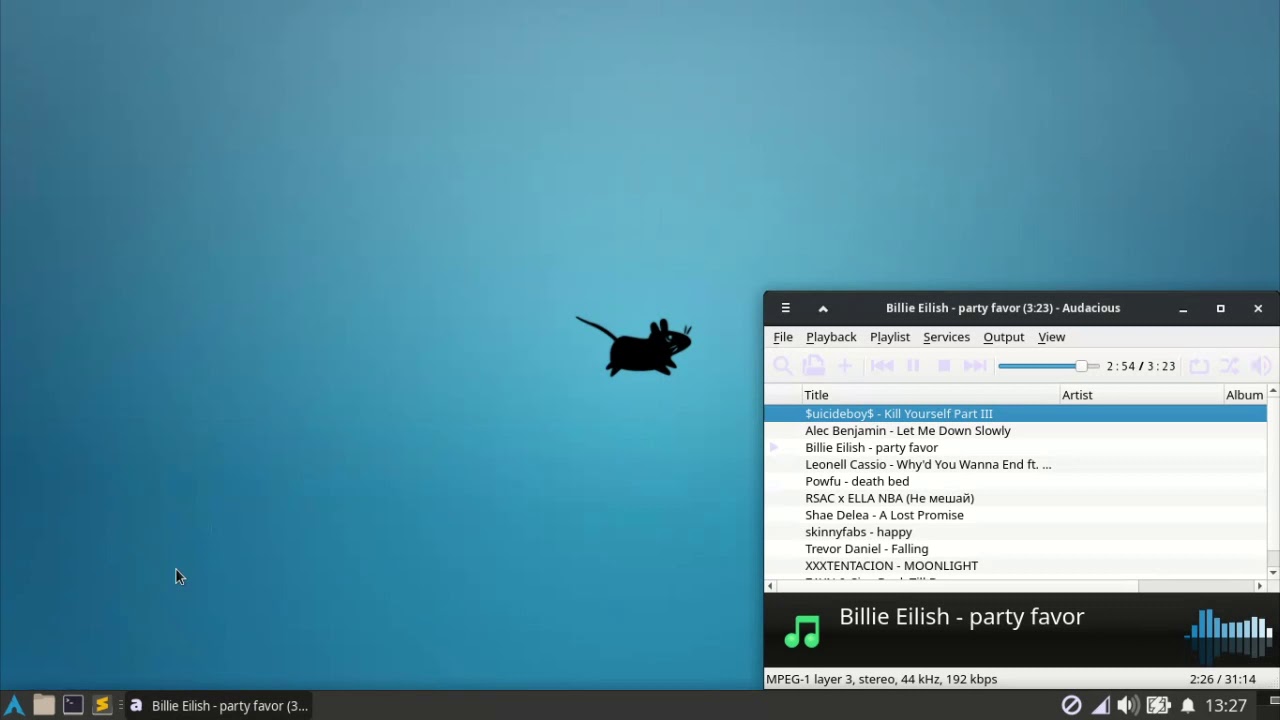Click the horizontal scrollbar right arrow
The image size is (1280, 720).
coord(1260,586)
